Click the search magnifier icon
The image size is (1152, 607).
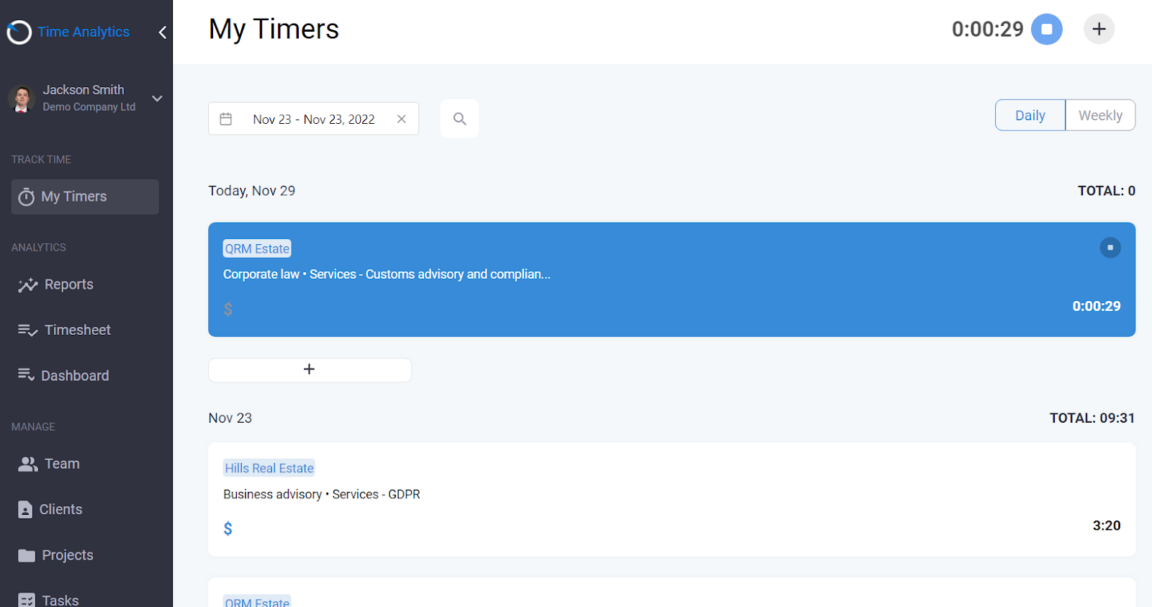459,118
